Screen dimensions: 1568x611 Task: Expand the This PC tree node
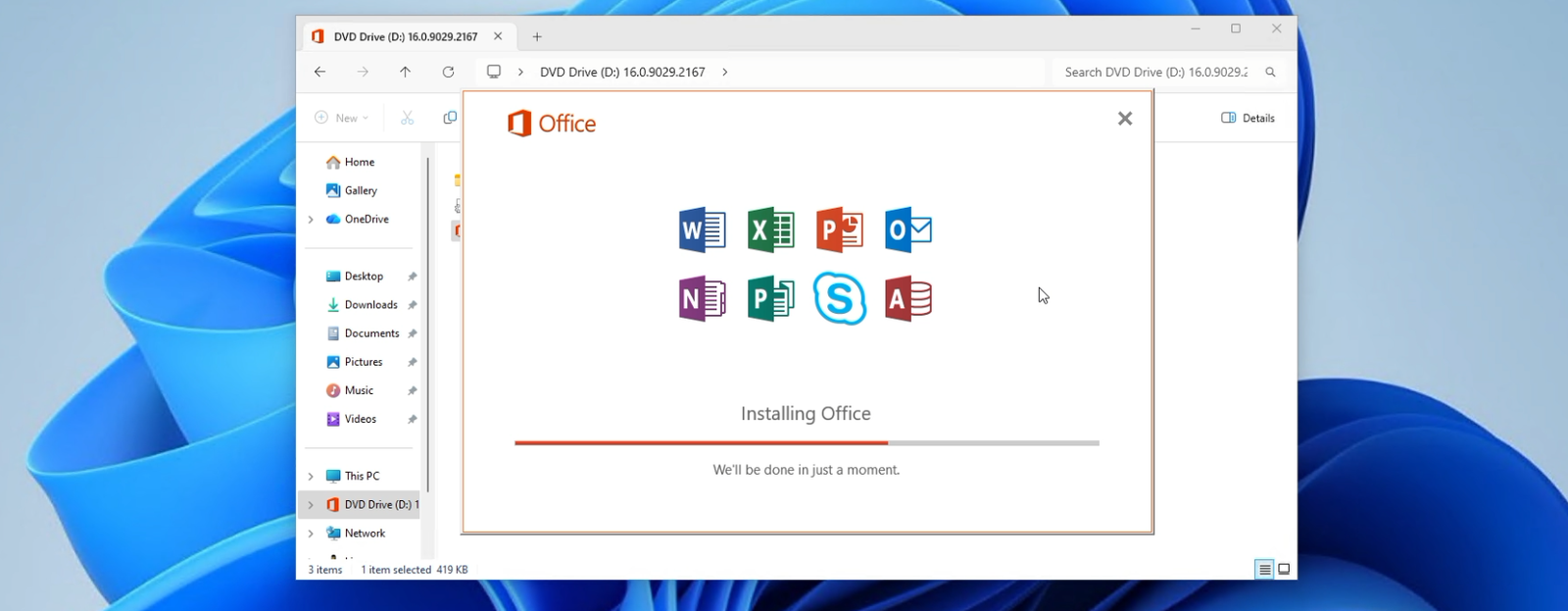tap(311, 476)
